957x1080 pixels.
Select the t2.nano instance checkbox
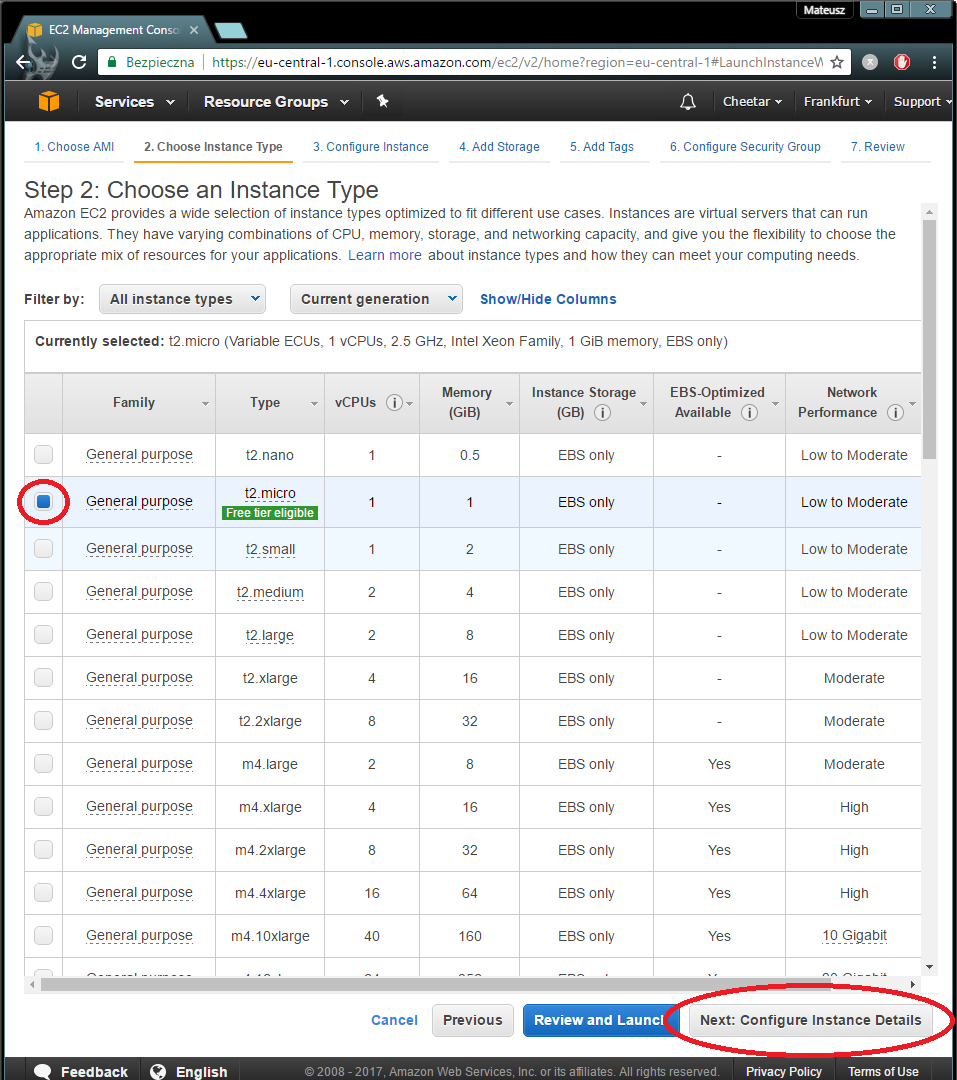click(44, 455)
